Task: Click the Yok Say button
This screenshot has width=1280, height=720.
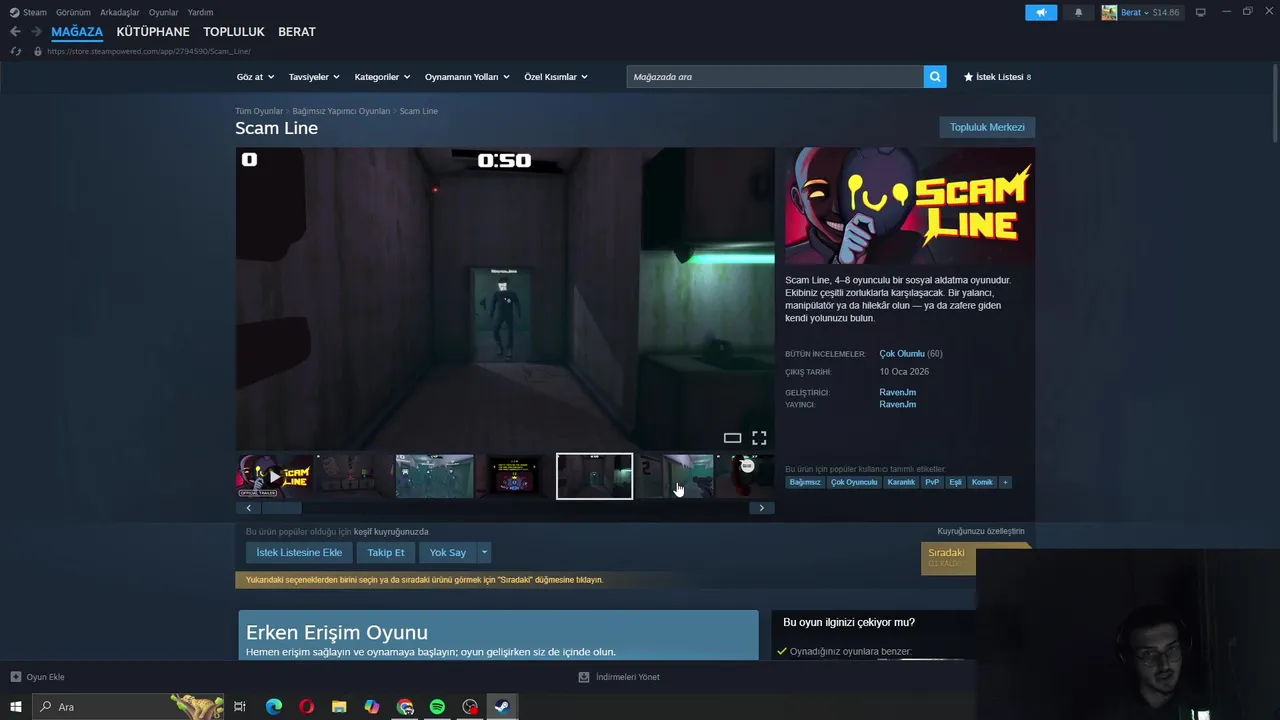Action: pyautogui.click(x=448, y=552)
